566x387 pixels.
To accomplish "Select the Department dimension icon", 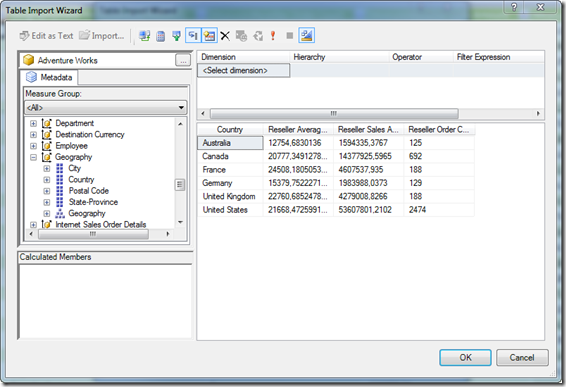I will click(x=47, y=123).
